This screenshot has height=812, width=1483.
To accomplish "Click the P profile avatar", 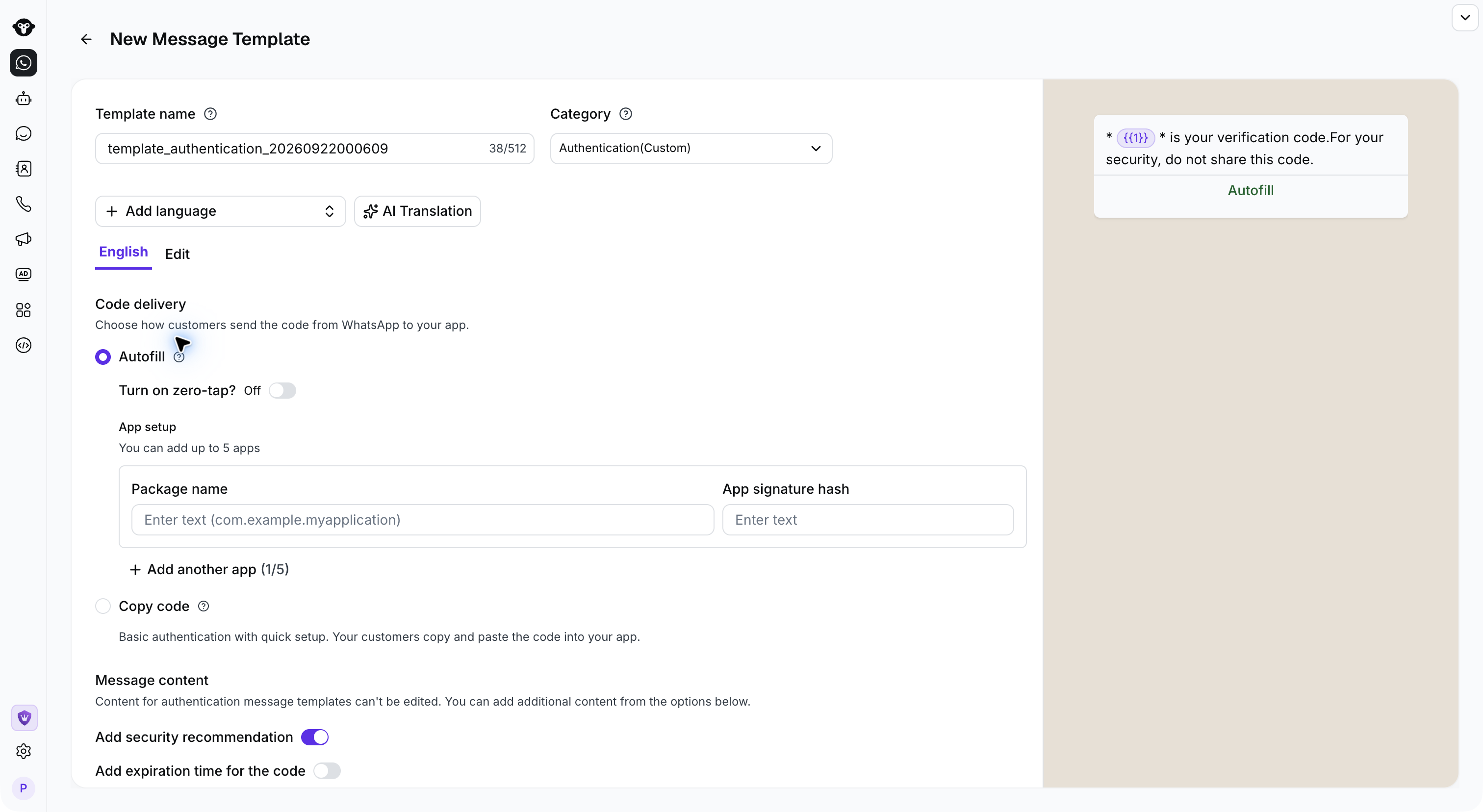I will (x=24, y=788).
